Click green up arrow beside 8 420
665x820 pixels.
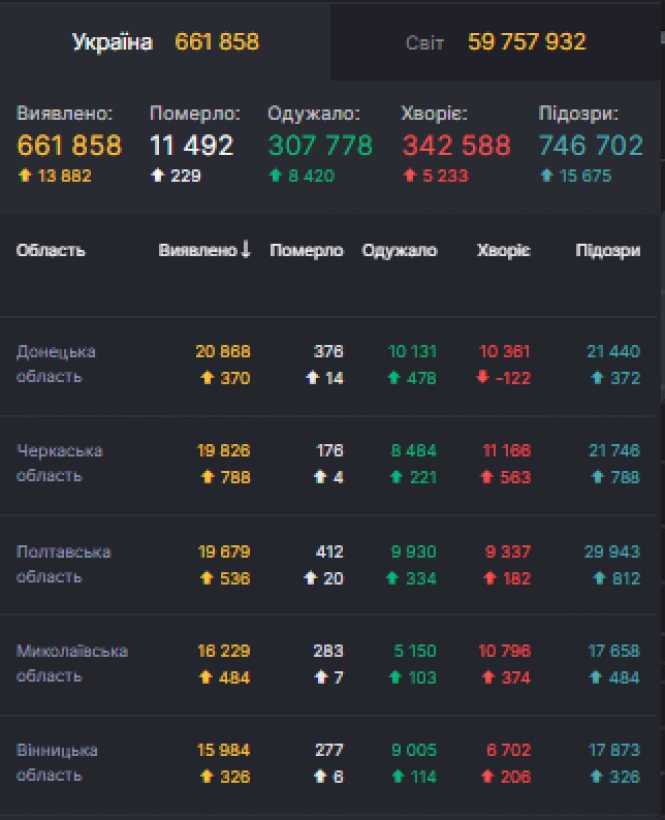pyautogui.click(x=275, y=176)
